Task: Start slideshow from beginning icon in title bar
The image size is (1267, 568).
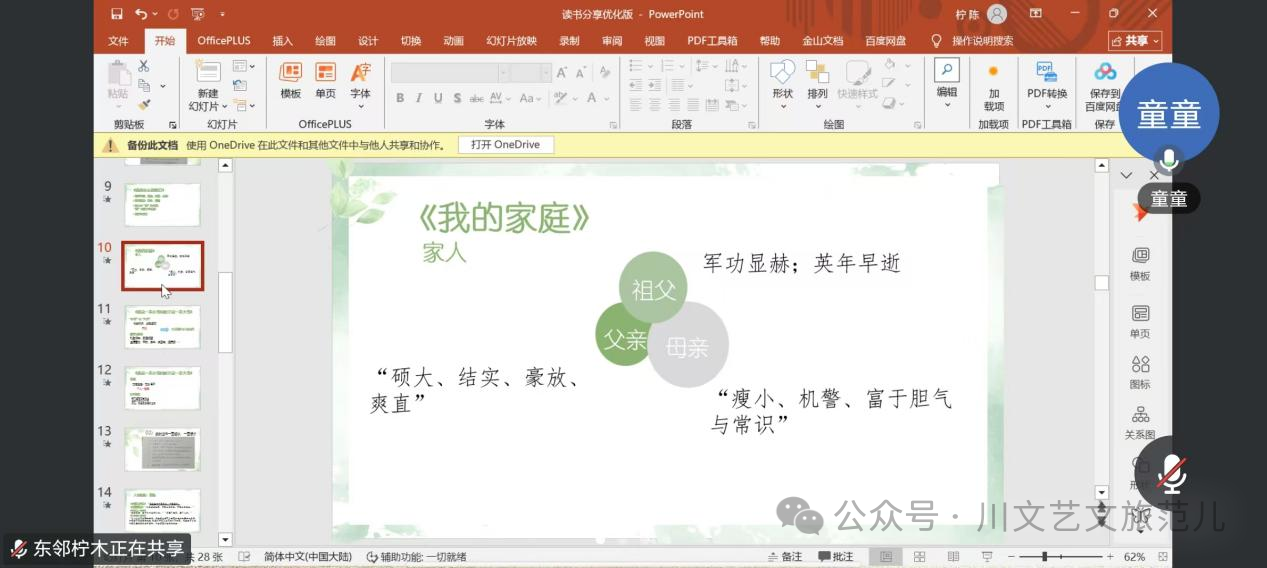Action: point(197,14)
